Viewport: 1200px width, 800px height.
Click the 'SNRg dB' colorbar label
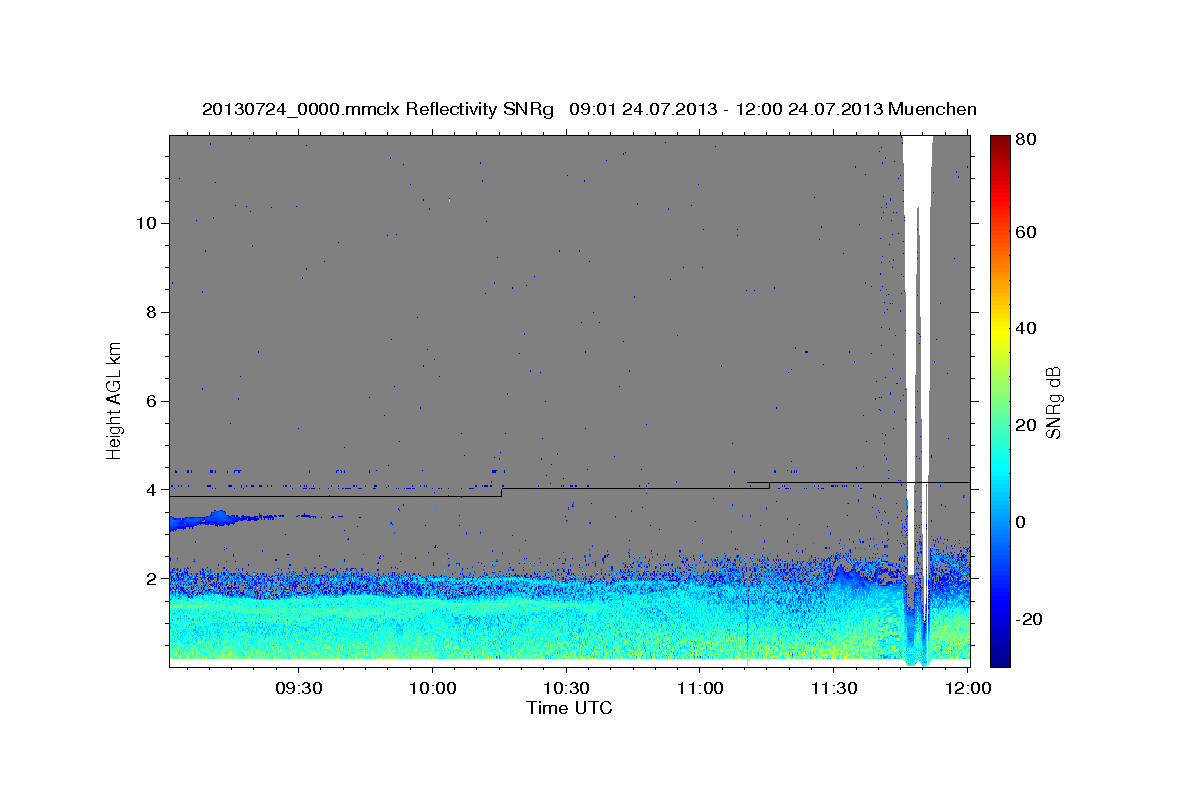tap(1052, 402)
